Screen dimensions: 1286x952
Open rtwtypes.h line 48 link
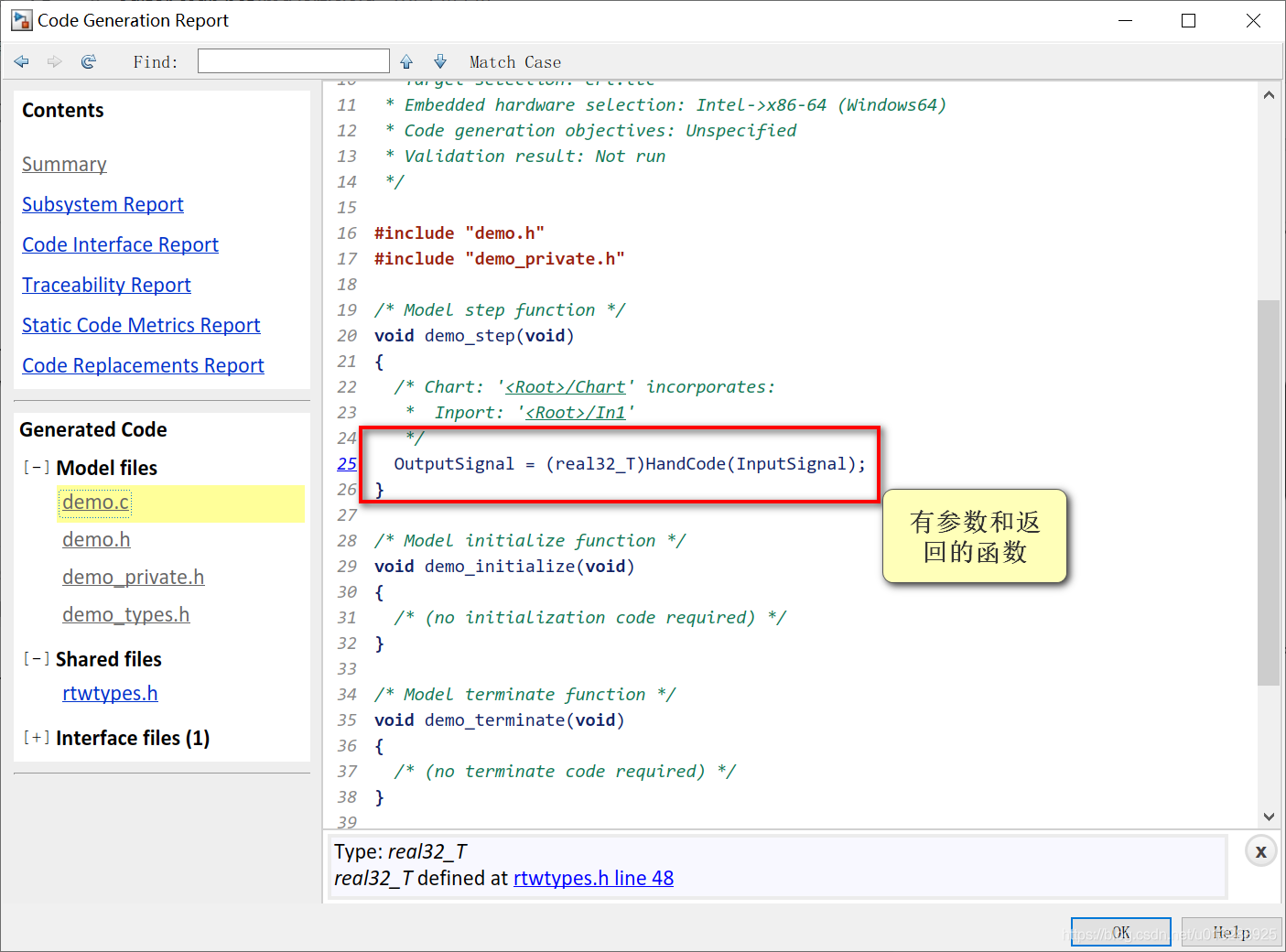593,878
